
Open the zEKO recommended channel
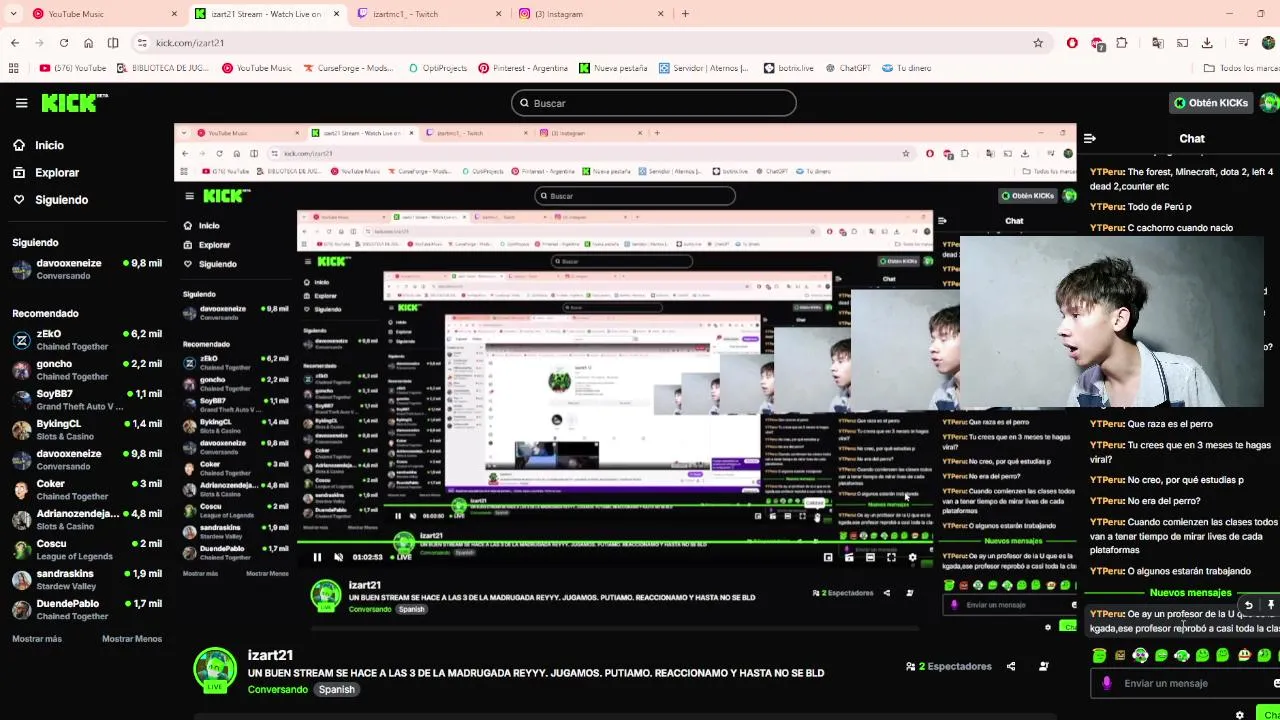click(86, 339)
